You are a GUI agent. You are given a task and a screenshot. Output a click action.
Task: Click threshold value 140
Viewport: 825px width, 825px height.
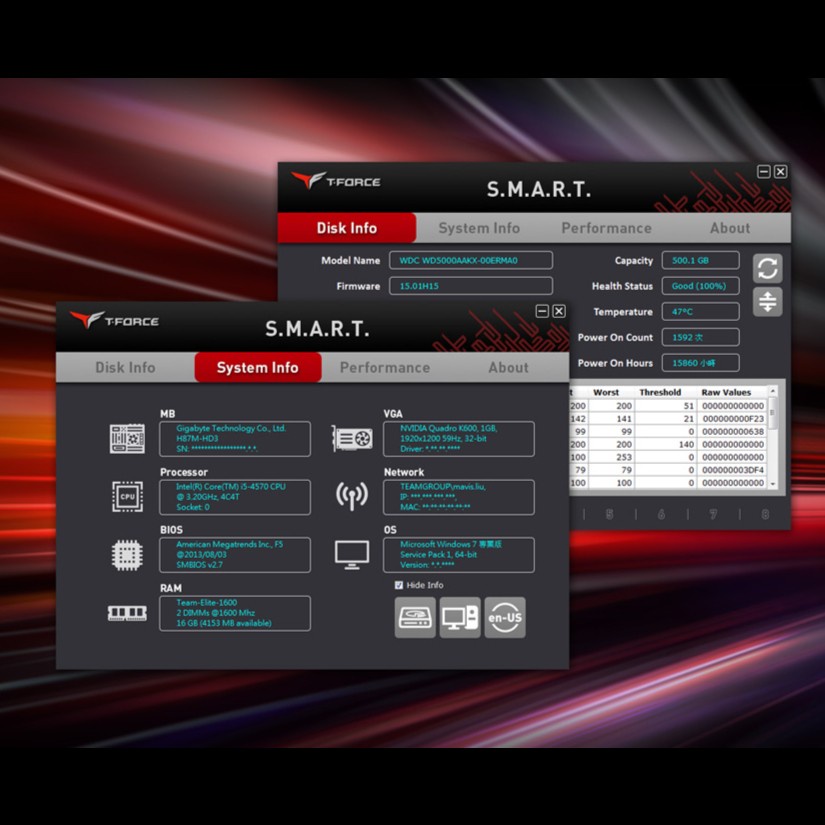pos(686,445)
